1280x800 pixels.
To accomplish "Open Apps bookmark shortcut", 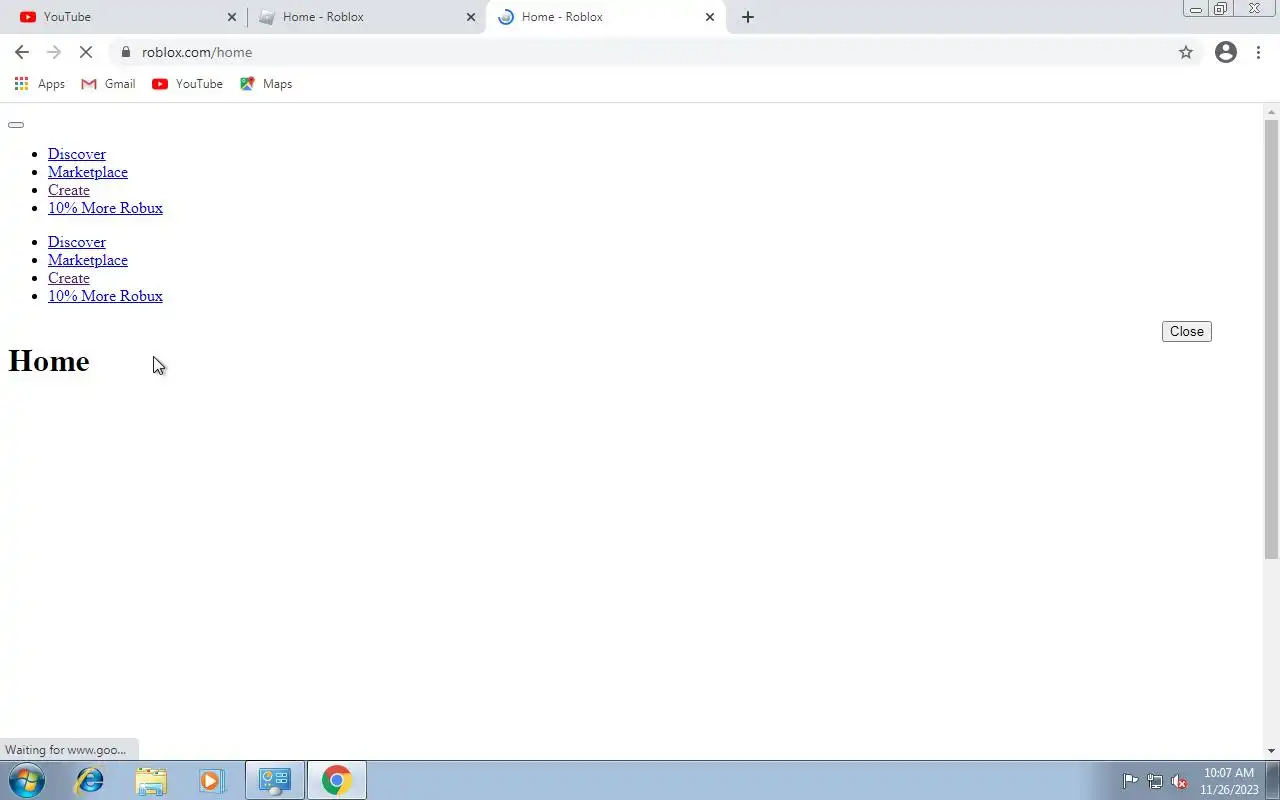I will pyautogui.click(x=40, y=84).
